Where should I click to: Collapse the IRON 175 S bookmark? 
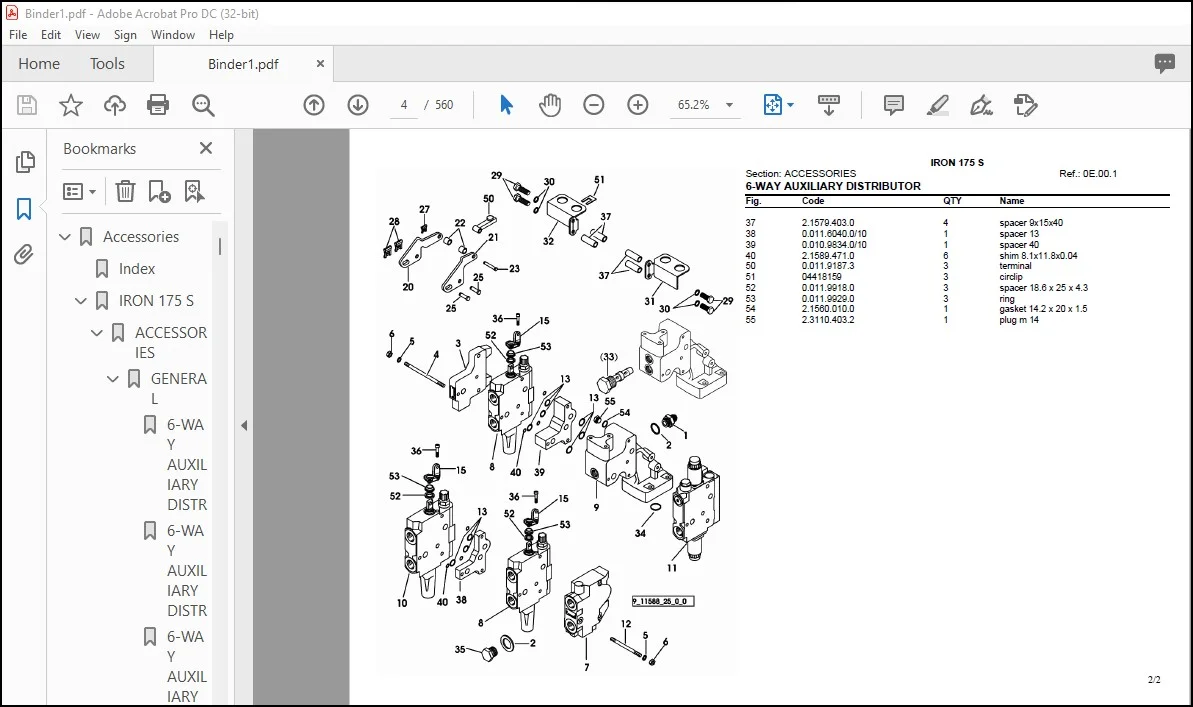pos(81,301)
